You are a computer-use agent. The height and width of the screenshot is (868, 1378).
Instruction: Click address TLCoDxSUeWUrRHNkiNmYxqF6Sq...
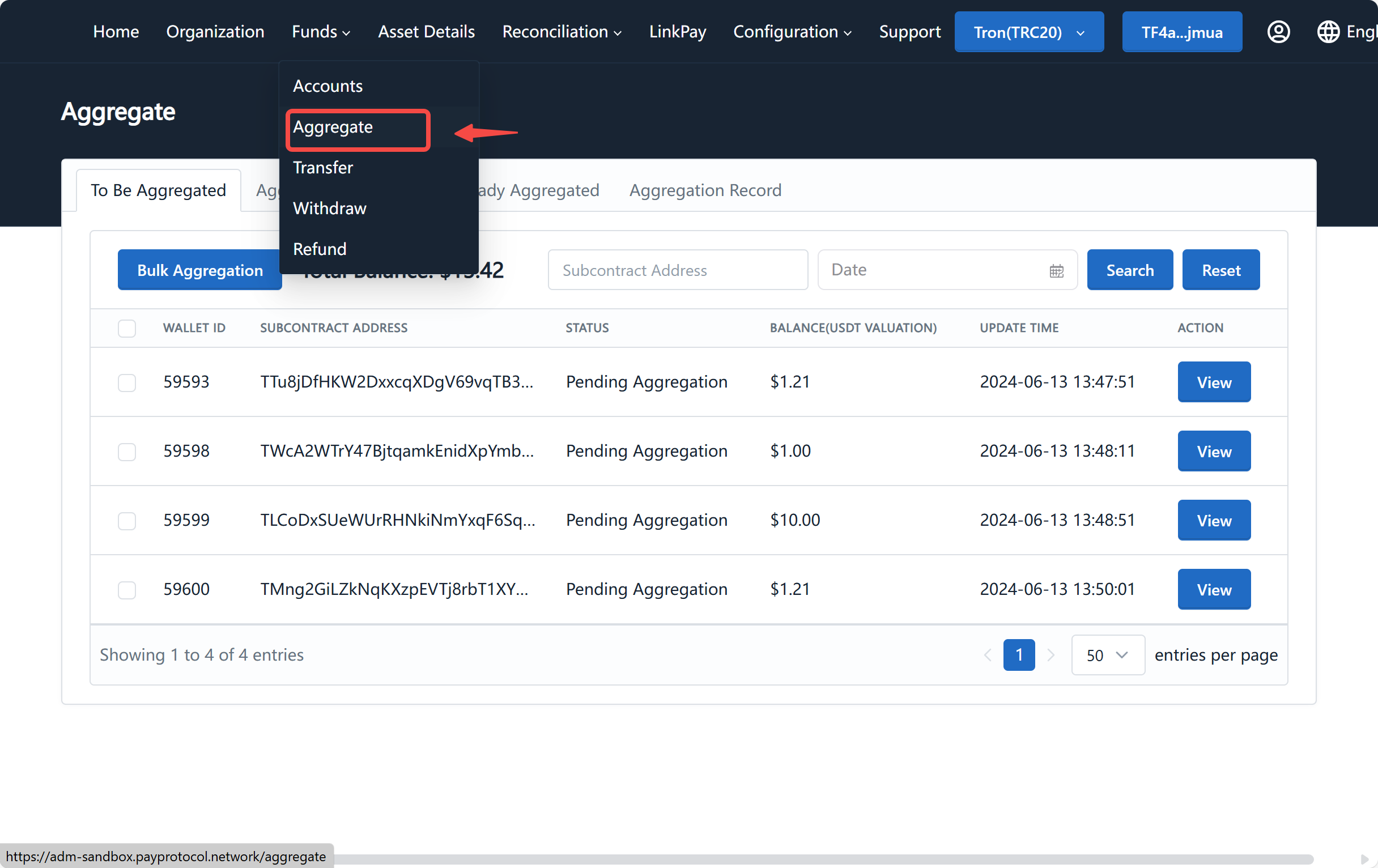pyautogui.click(x=398, y=520)
